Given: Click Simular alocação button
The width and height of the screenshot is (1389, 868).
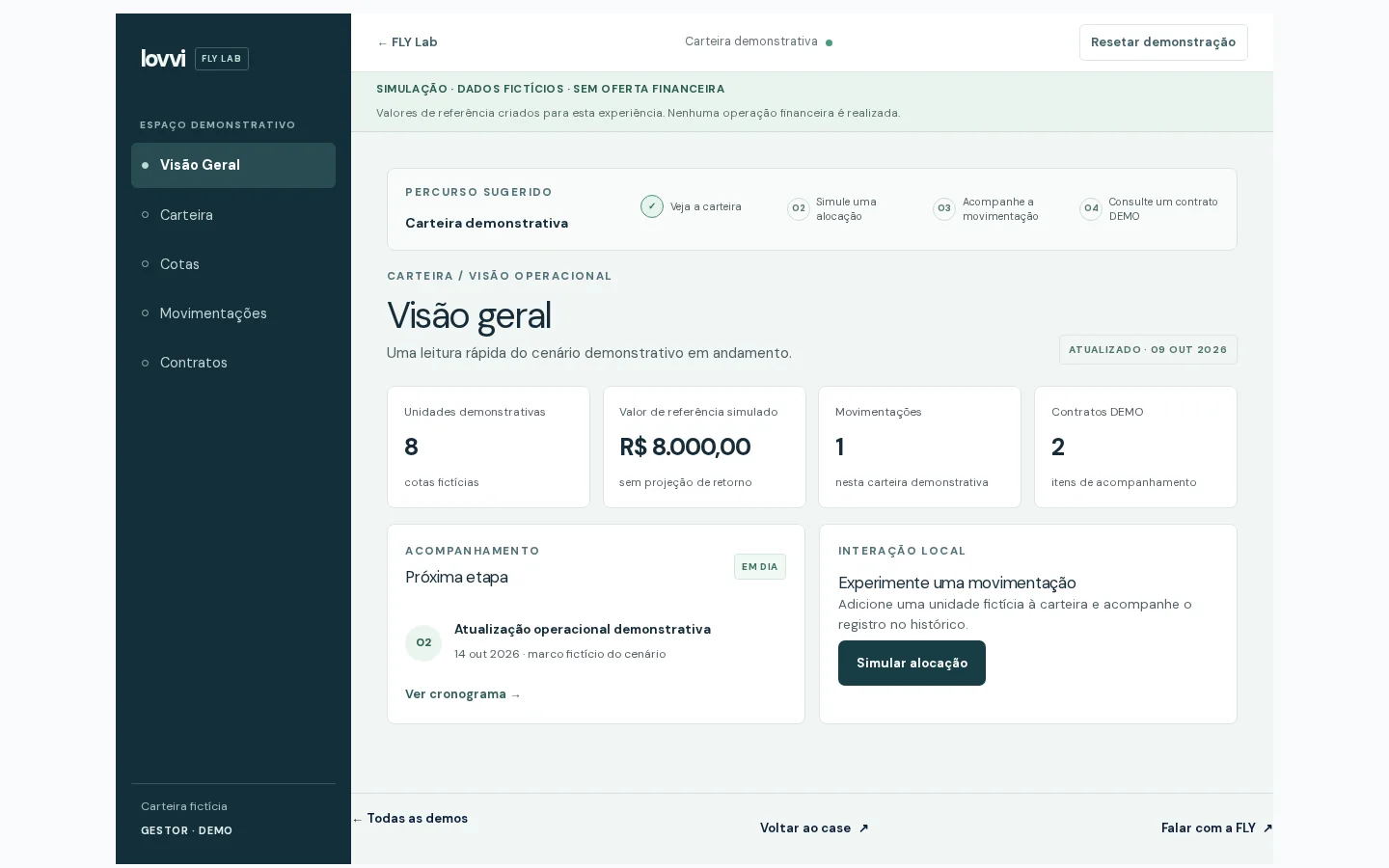Looking at the screenshot, I should coord(912,664).
